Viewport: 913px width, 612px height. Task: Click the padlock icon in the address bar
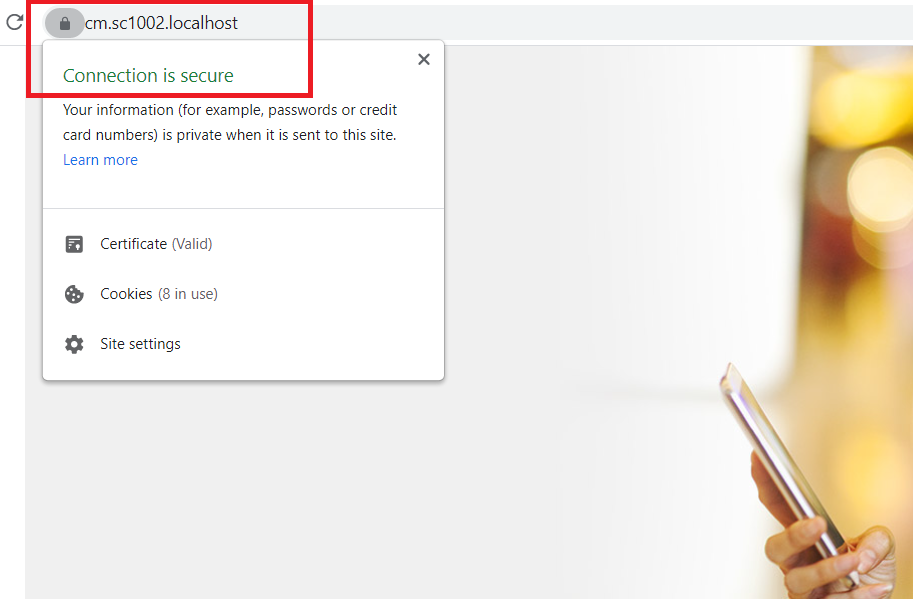pos(65,23)
